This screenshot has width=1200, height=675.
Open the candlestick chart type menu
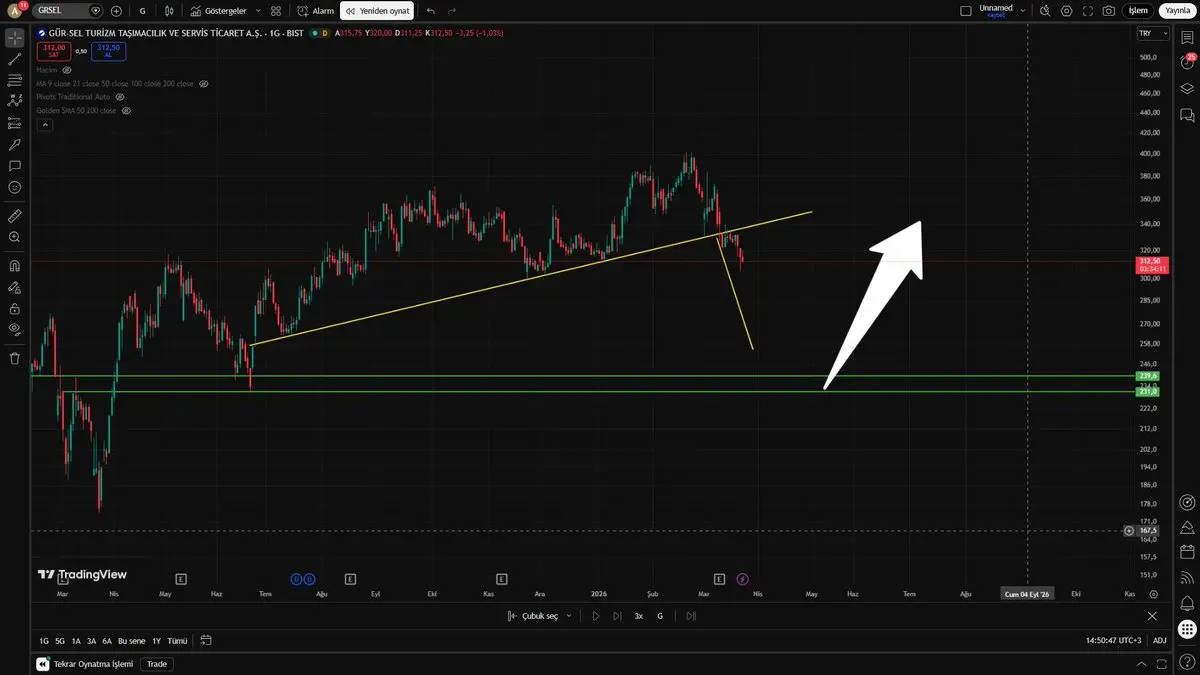(169, 10)
